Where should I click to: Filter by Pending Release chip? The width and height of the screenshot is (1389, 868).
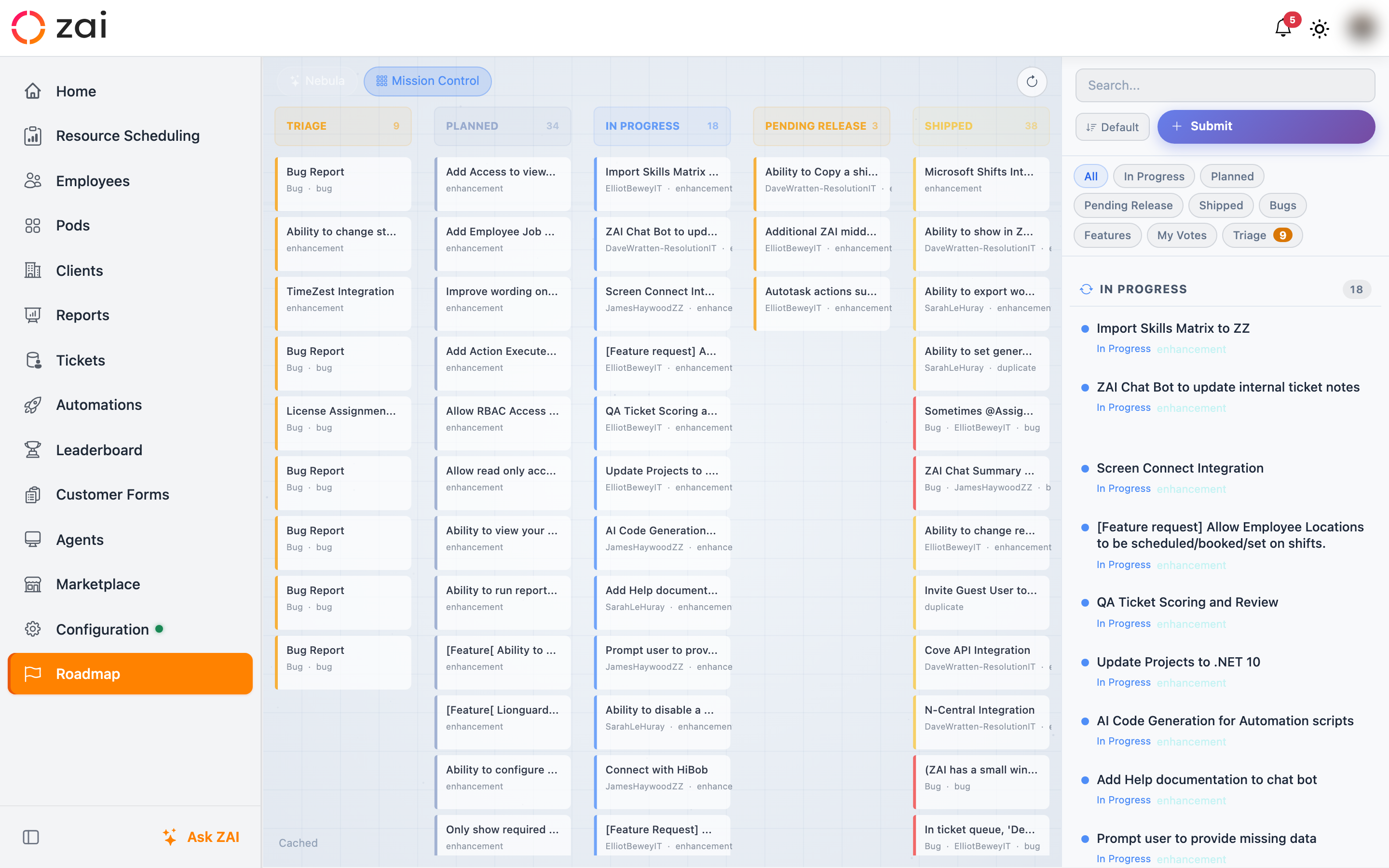click(x=1128, y=205)
